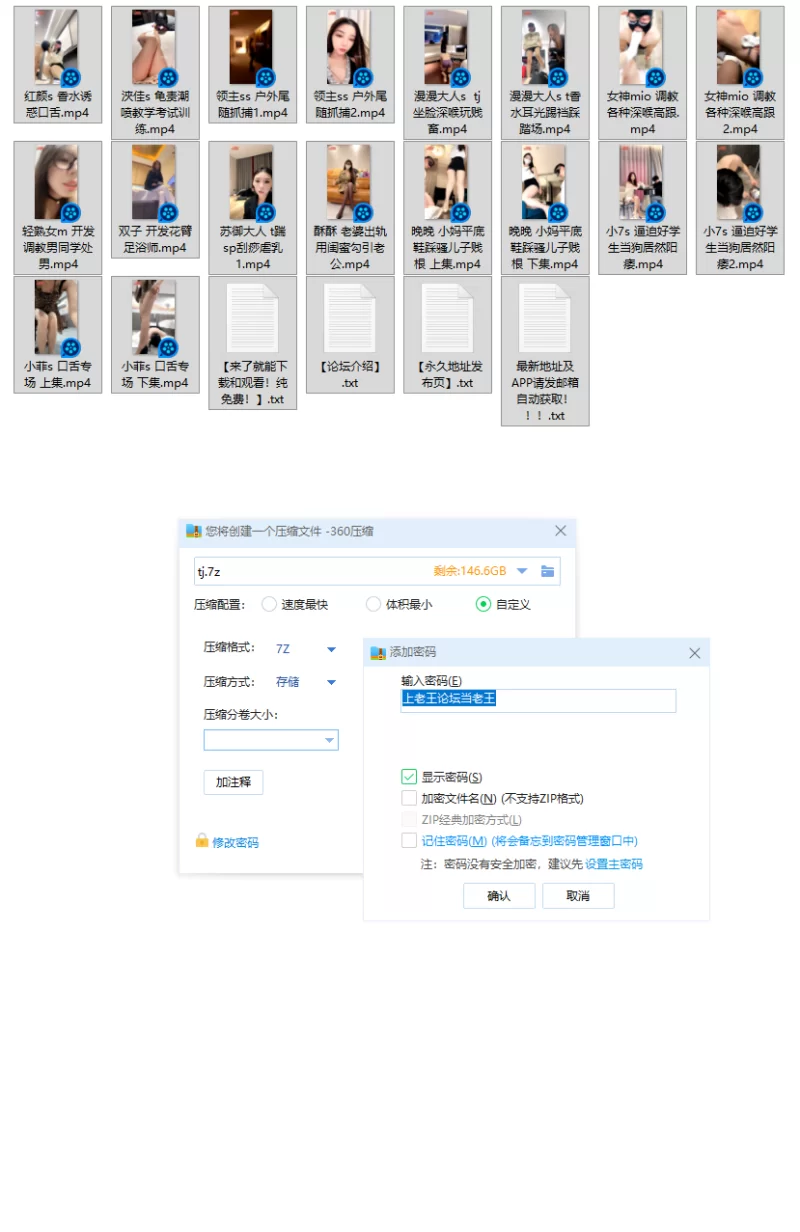The image size is (800, 1232).
Task: Select the 【论坛介绍】.txt file icon
Action: point(350,318)
